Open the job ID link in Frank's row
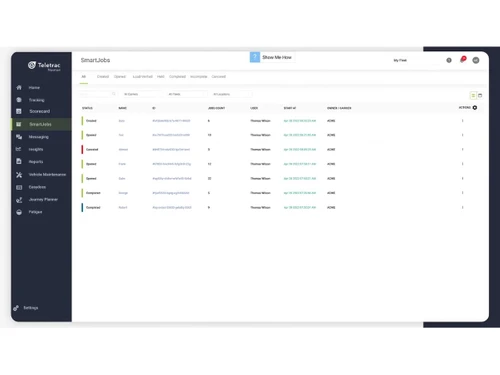This screenshot has width=500, height=375. 172,164
